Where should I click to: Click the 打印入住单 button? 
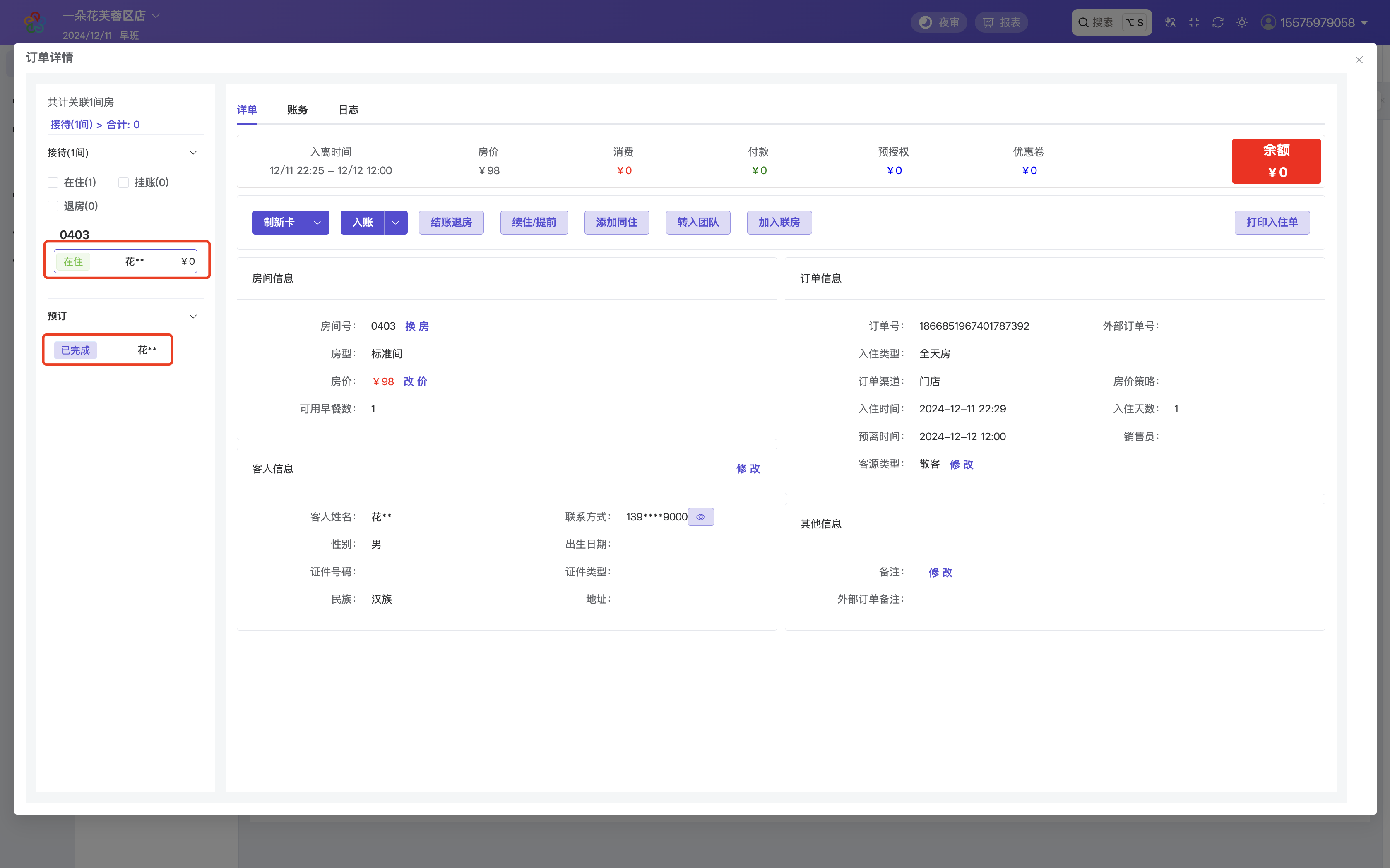coord(1272,222)
